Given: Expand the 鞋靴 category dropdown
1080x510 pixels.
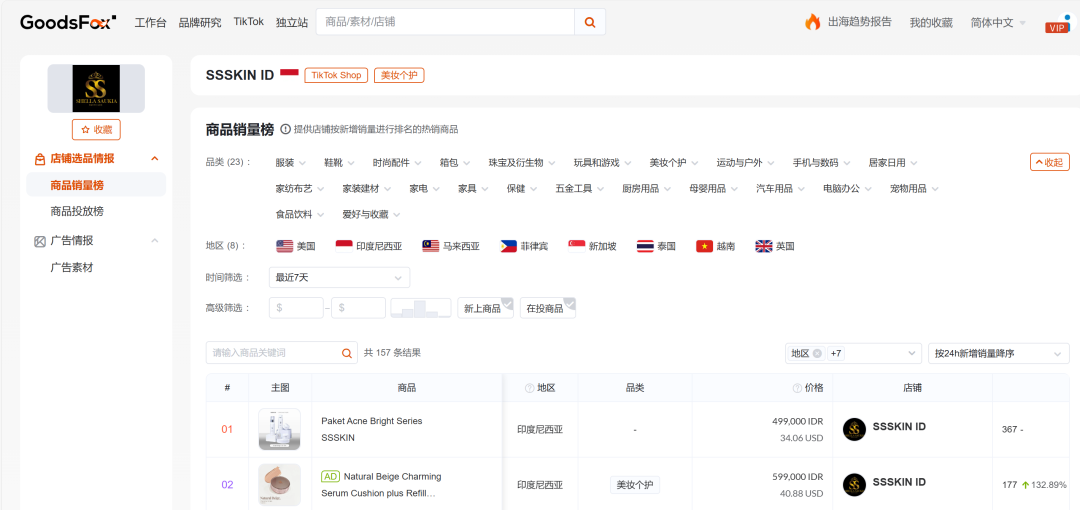Looking at the screenshot, I should (x=339, y=163).
